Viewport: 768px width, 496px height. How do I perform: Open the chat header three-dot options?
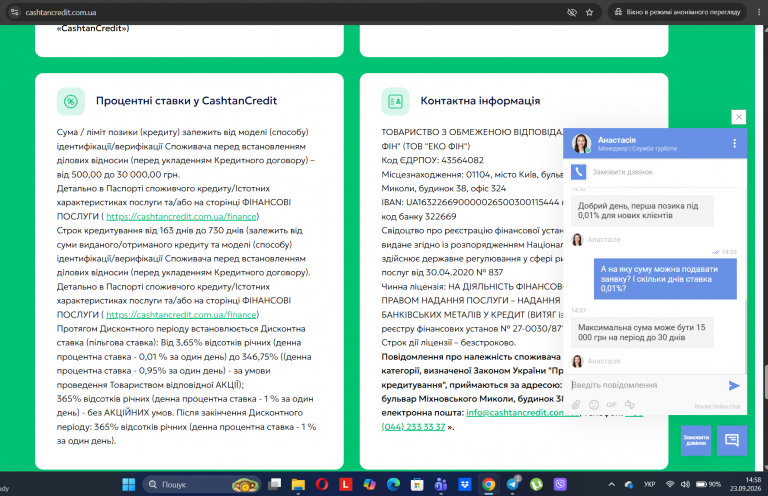734,143
